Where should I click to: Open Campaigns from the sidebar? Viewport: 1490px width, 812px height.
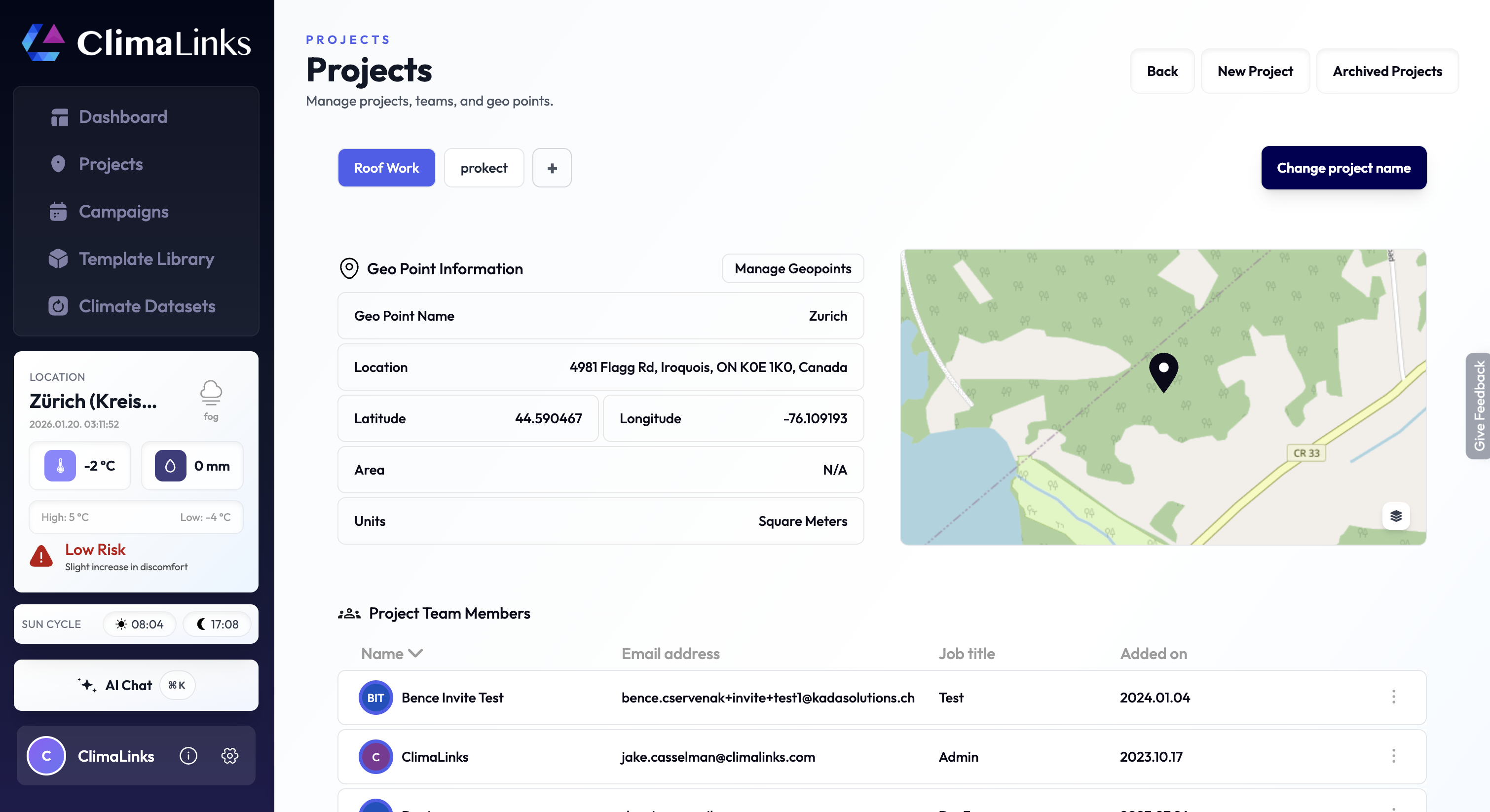[x=123, y=211]
